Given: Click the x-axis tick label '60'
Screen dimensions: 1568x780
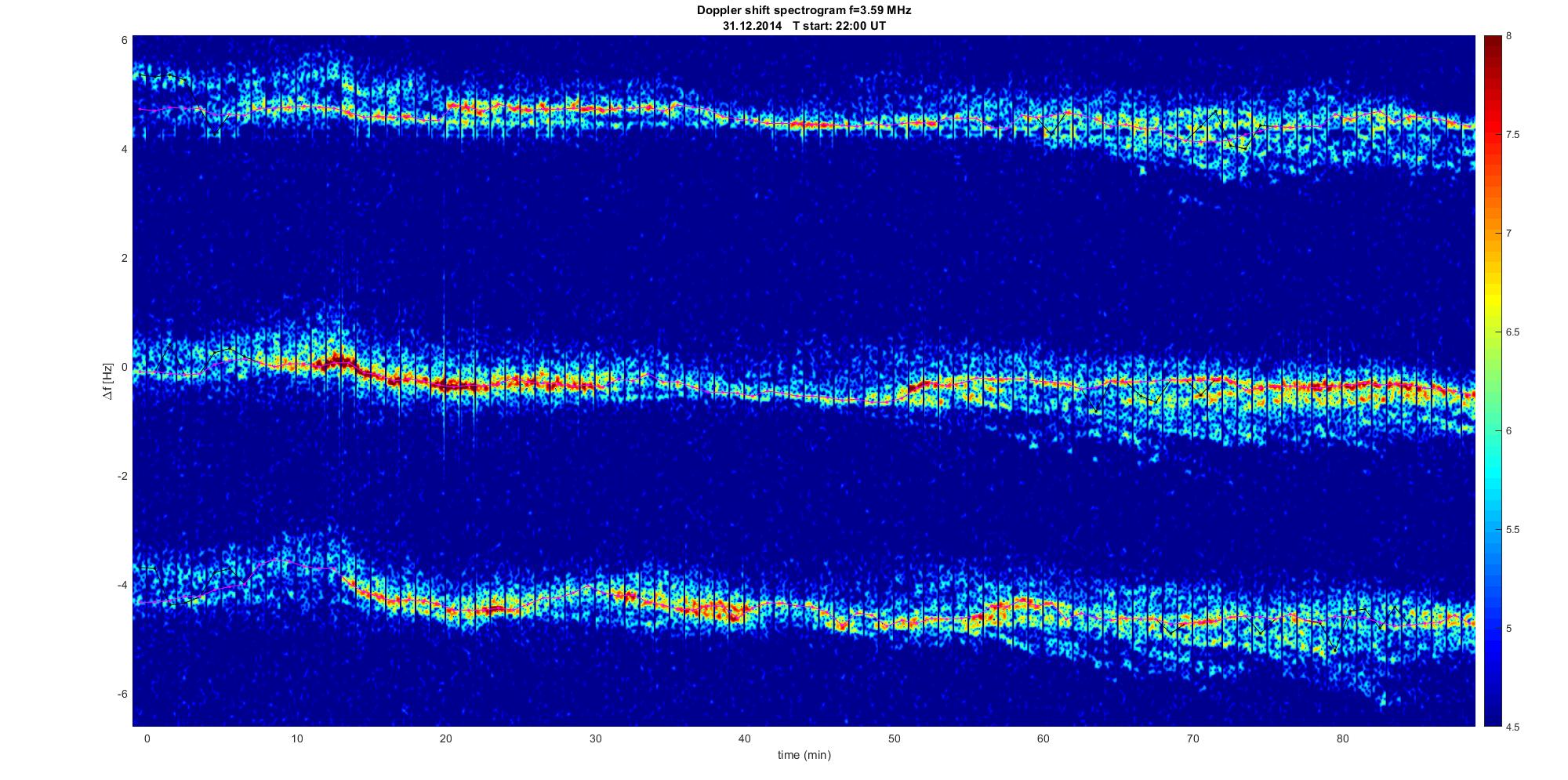Looking at the screenshot, I should click(1044, 738).
